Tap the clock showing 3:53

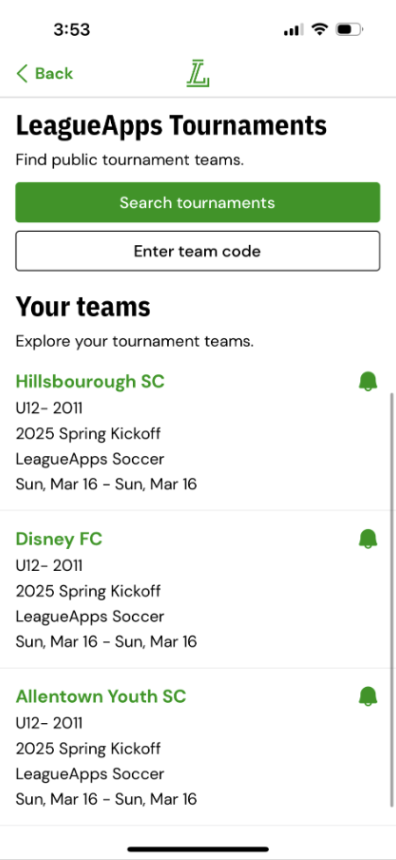pyautogui.click(x=71, y=30)
